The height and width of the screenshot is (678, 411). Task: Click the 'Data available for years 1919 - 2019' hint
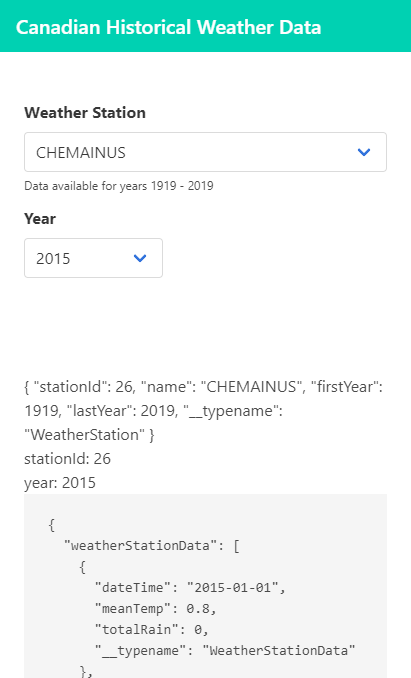point(119,186)
